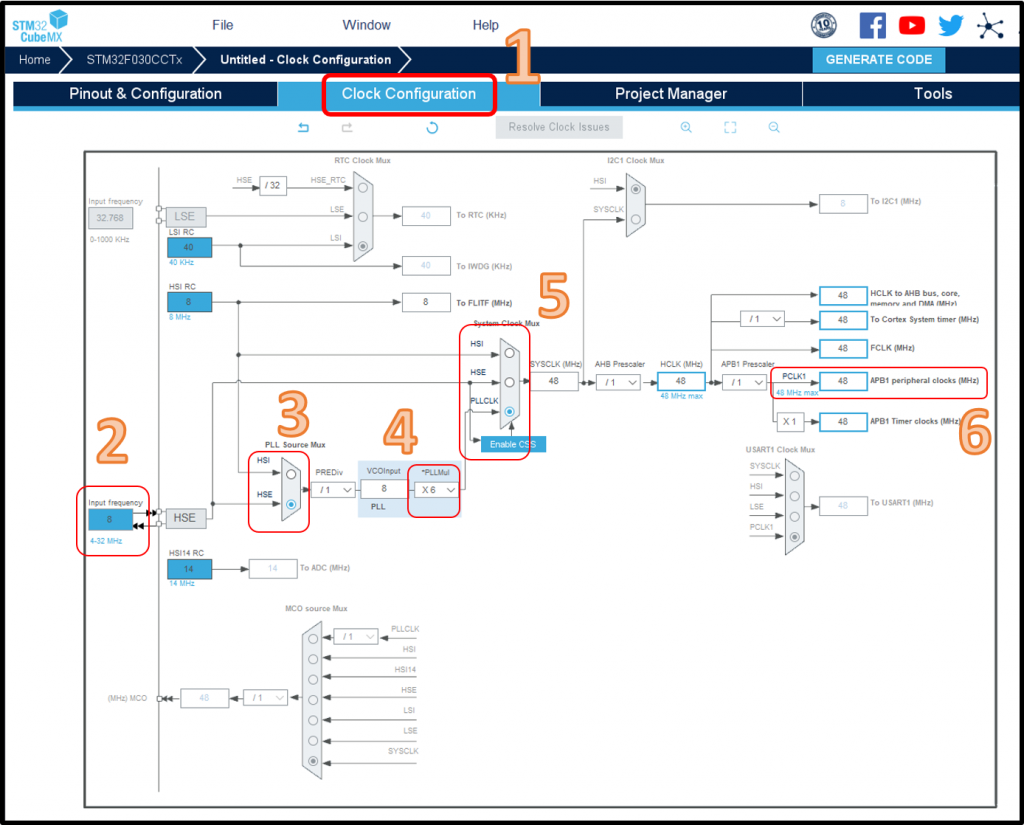The image size is (1024, 825).
Task: Select HSE on System Clock Mux
Action: (509, 382)
